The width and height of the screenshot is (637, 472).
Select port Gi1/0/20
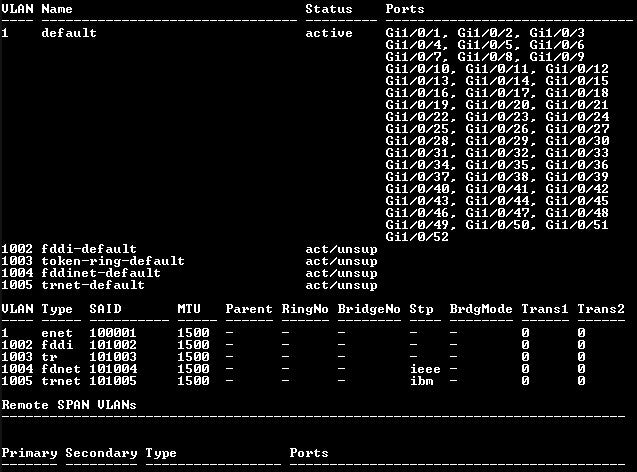[x=496, y=105]
